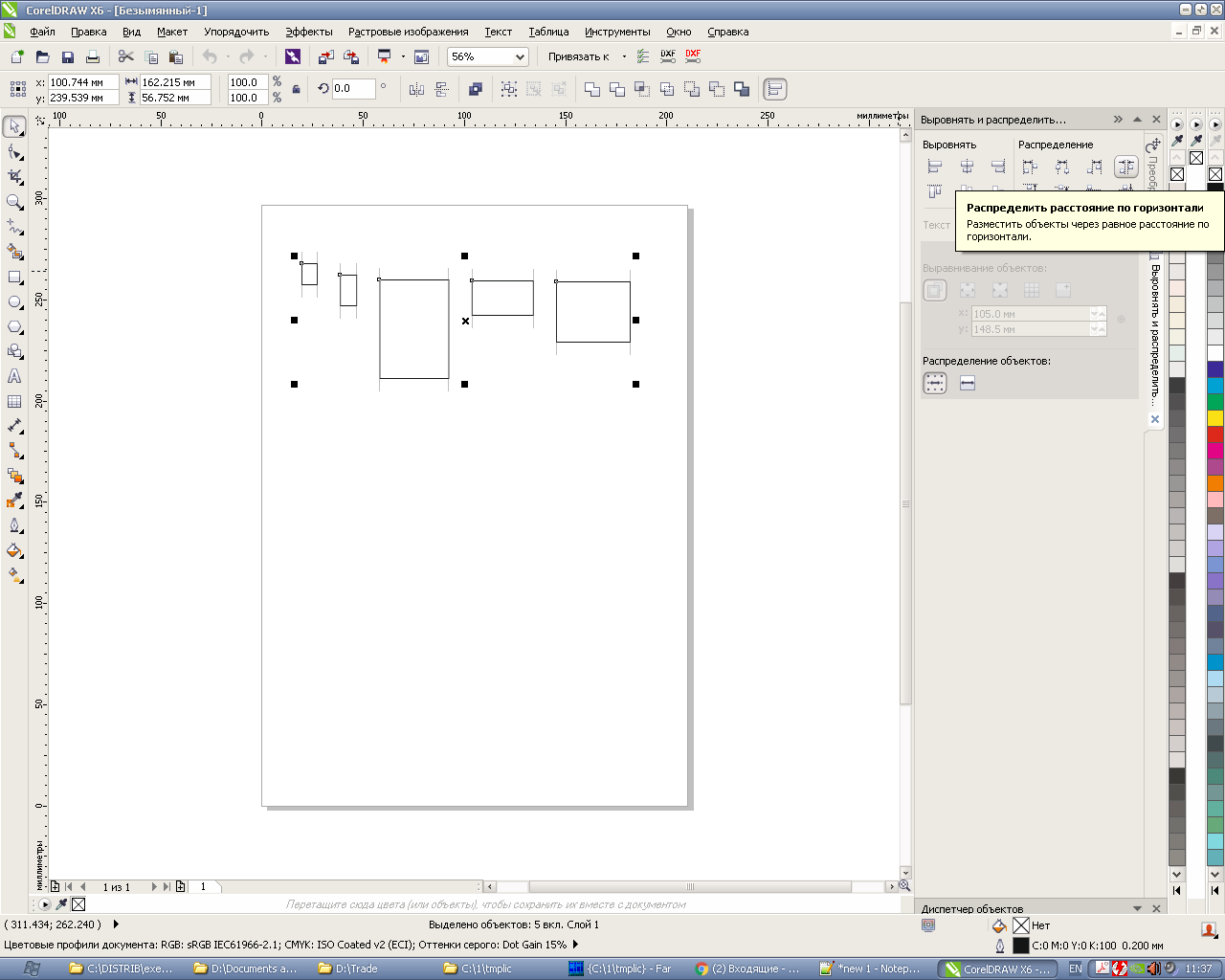
Task: Click the rotation angle input field
Action: [x=352, y=89]
